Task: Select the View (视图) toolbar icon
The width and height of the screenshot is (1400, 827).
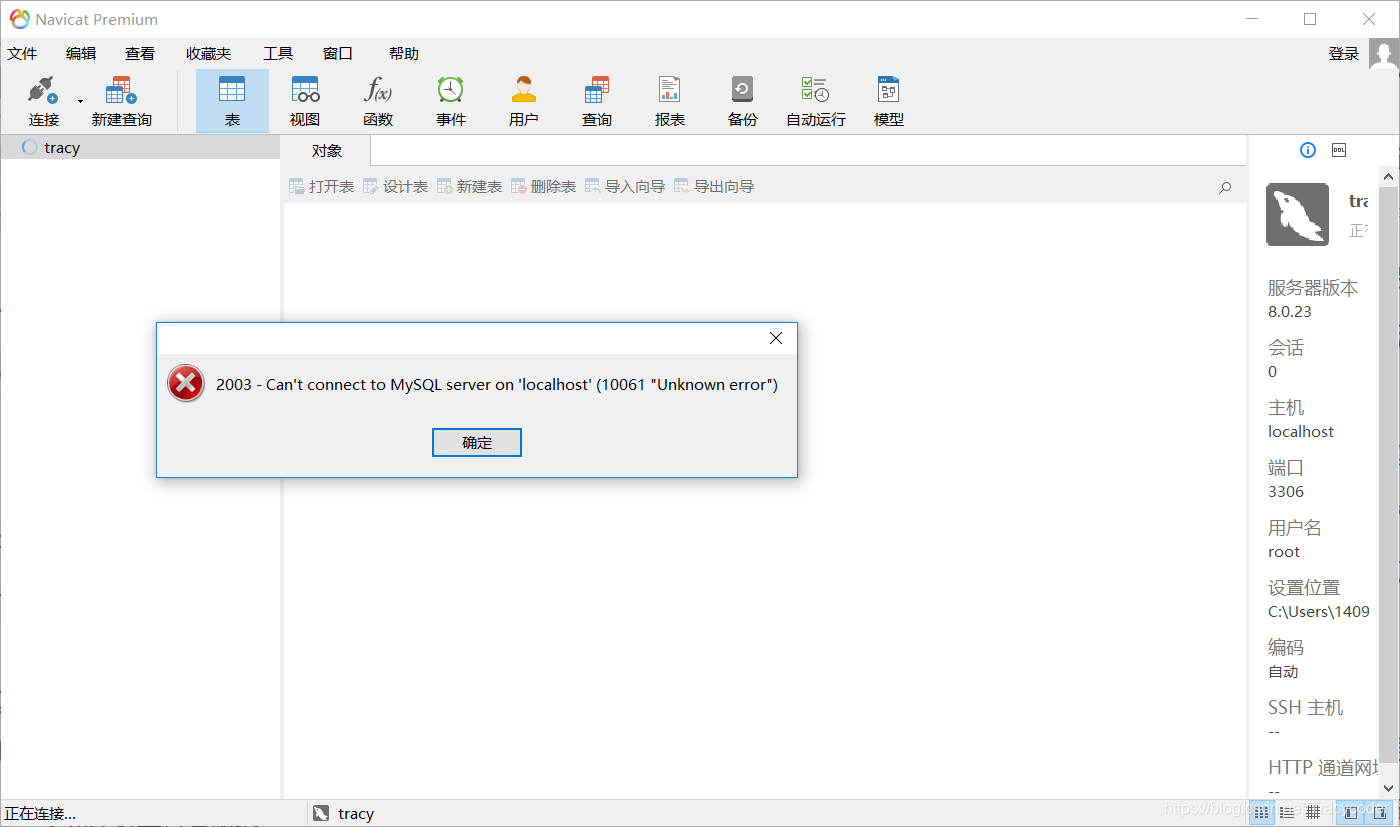Action: click(305, 101)
